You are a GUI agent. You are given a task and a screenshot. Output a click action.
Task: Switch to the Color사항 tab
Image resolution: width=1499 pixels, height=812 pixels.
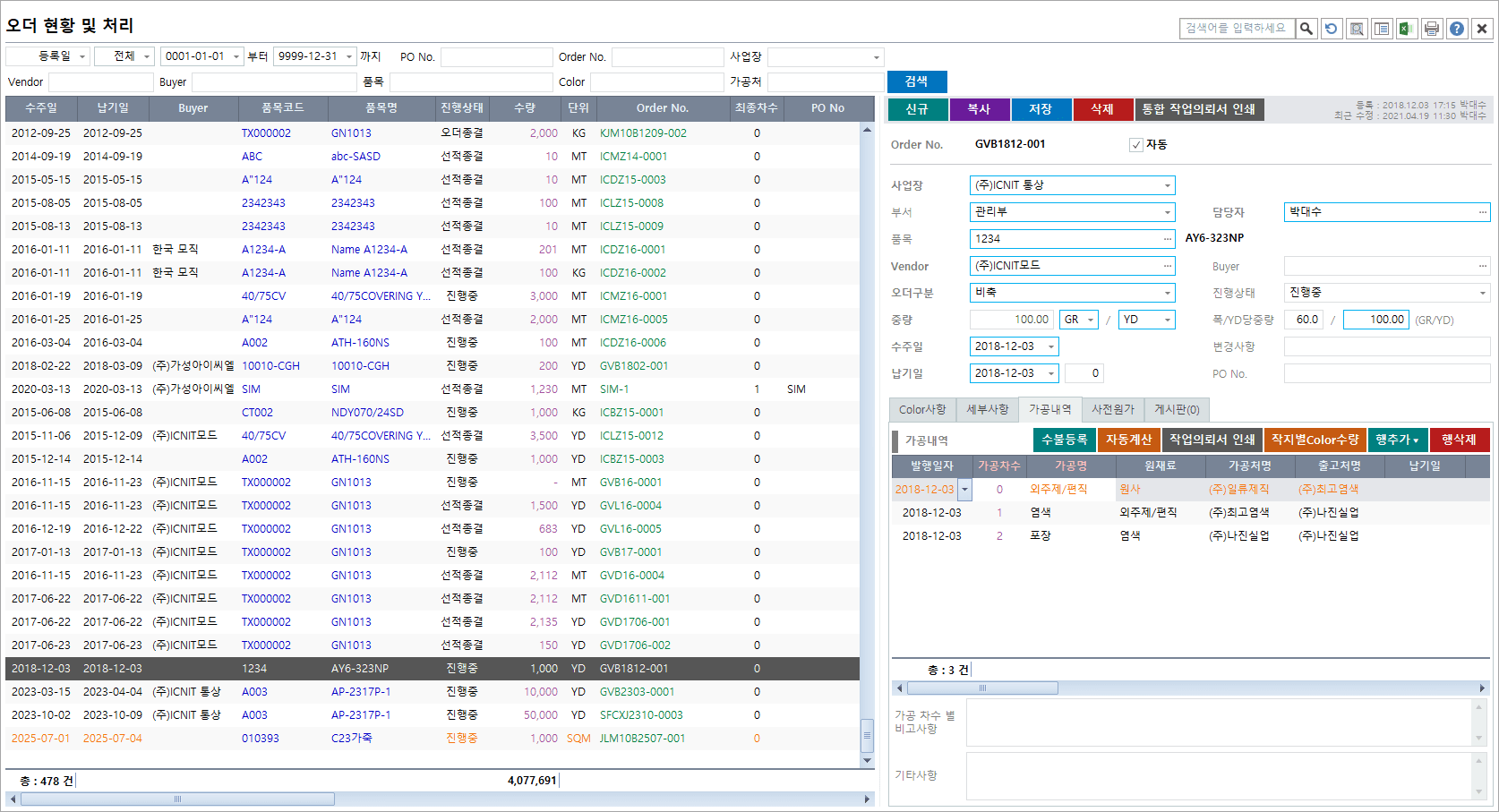[x=922, y=409]
